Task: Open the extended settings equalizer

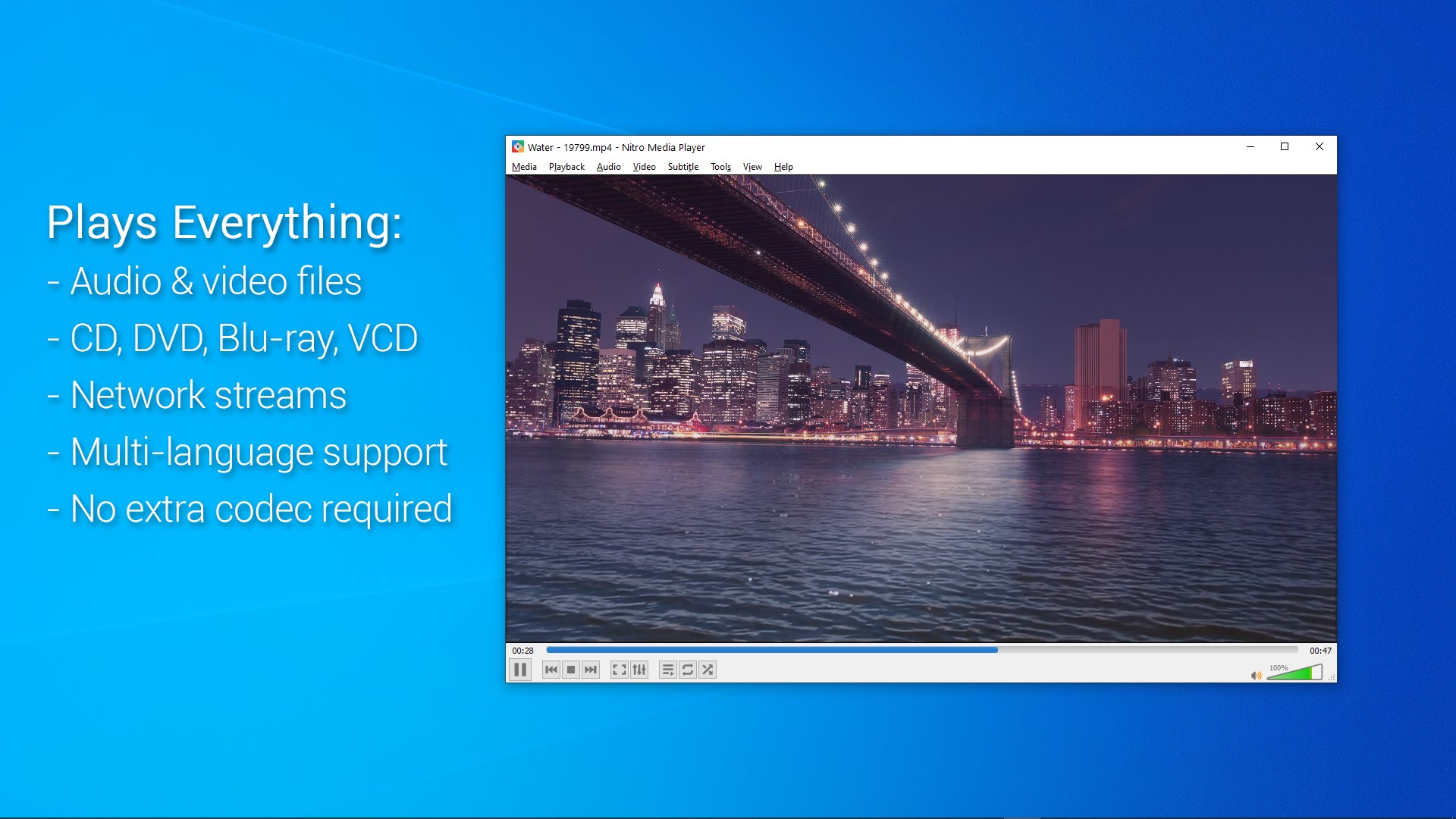Action: [640, 670]
